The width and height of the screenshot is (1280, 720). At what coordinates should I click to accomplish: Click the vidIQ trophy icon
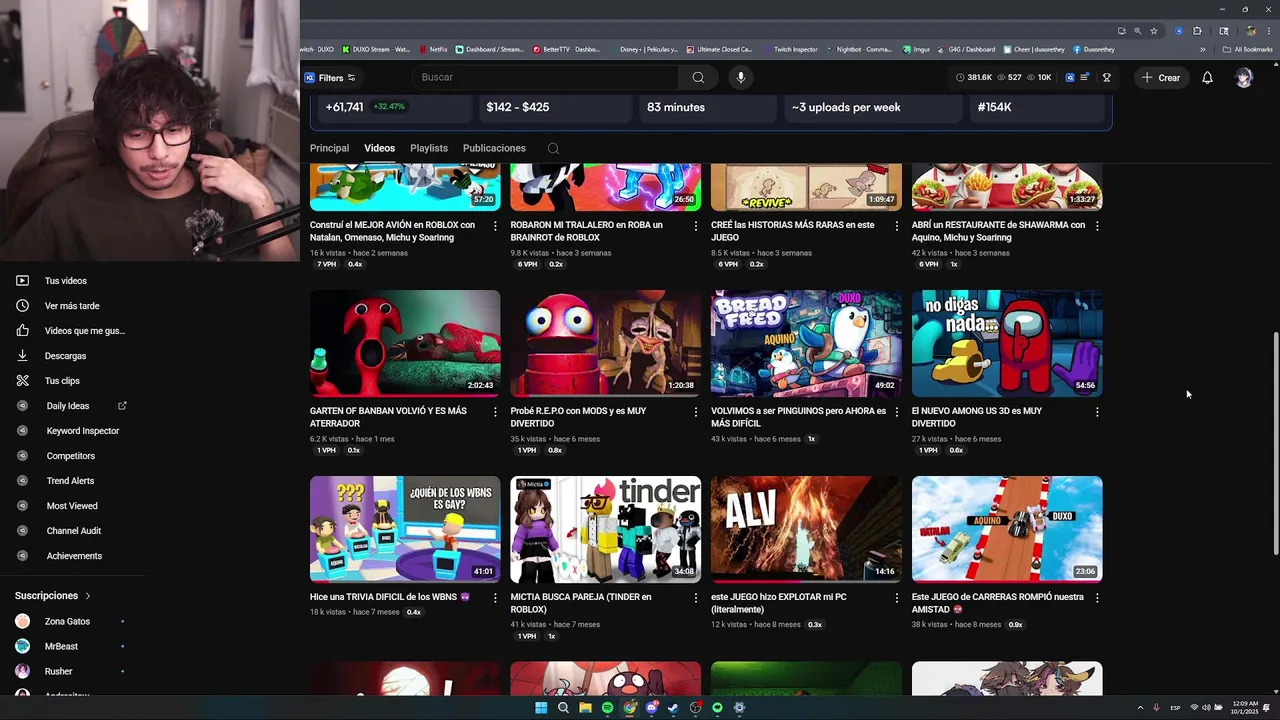coord(1106,77)
